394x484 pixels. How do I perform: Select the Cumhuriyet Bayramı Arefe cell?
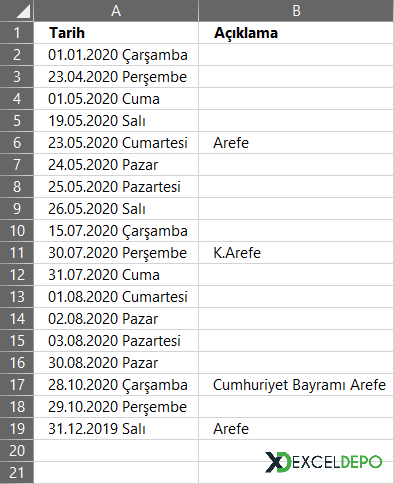296,385
